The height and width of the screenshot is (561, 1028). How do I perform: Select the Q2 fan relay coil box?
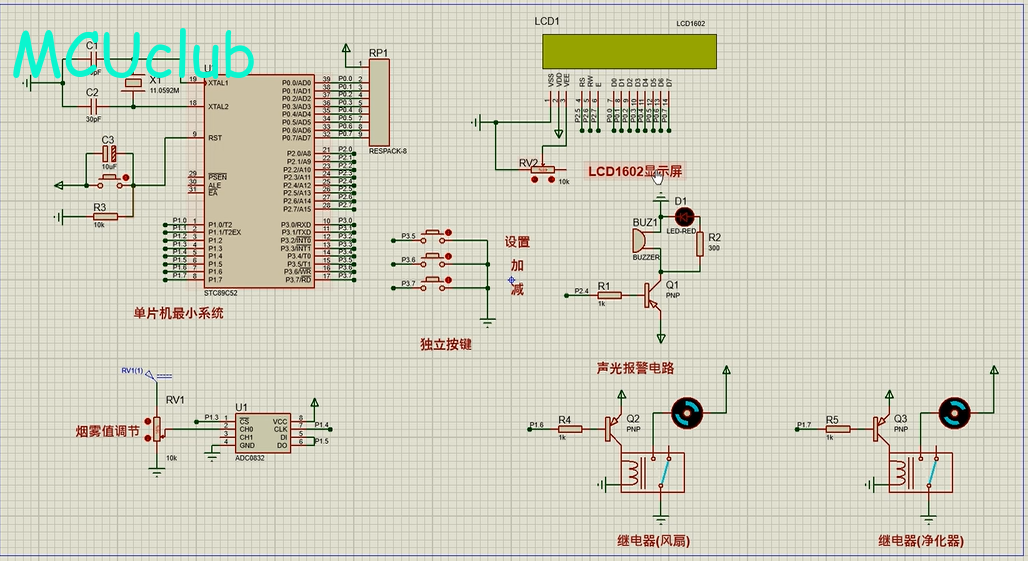(x=652, y=473)
